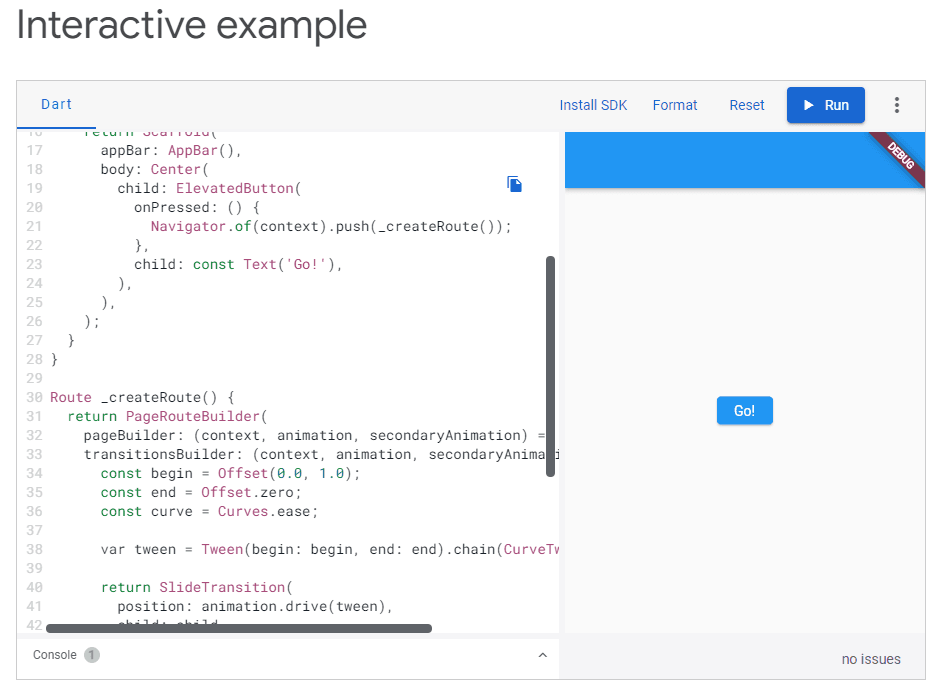Viewport: 942px width, 691px height.
Task: Run the Flutter example
Action: click(x=826, y=105)
